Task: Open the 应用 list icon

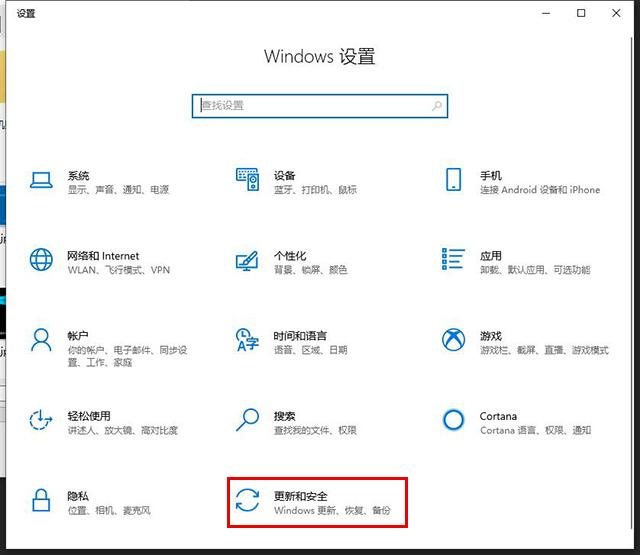Action: tap(453, 259)
